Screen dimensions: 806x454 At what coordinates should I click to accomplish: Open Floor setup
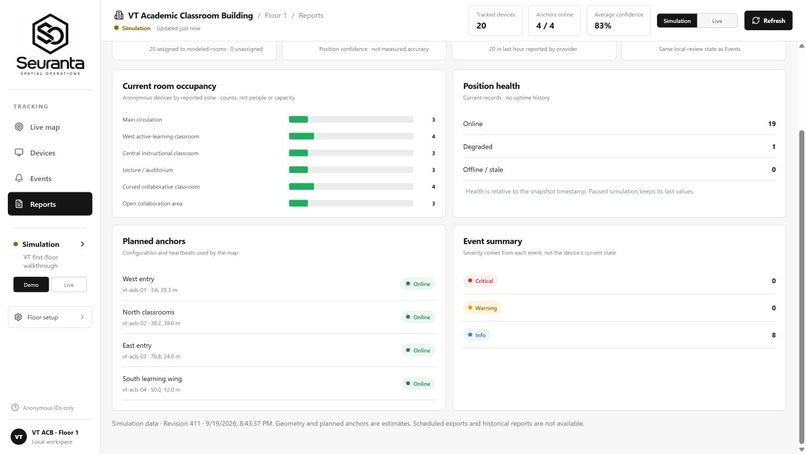[50, 317]
